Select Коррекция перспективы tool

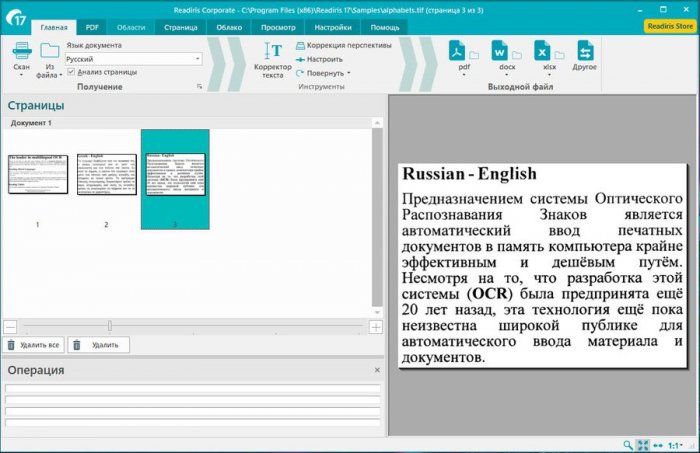tap(344, 45)
